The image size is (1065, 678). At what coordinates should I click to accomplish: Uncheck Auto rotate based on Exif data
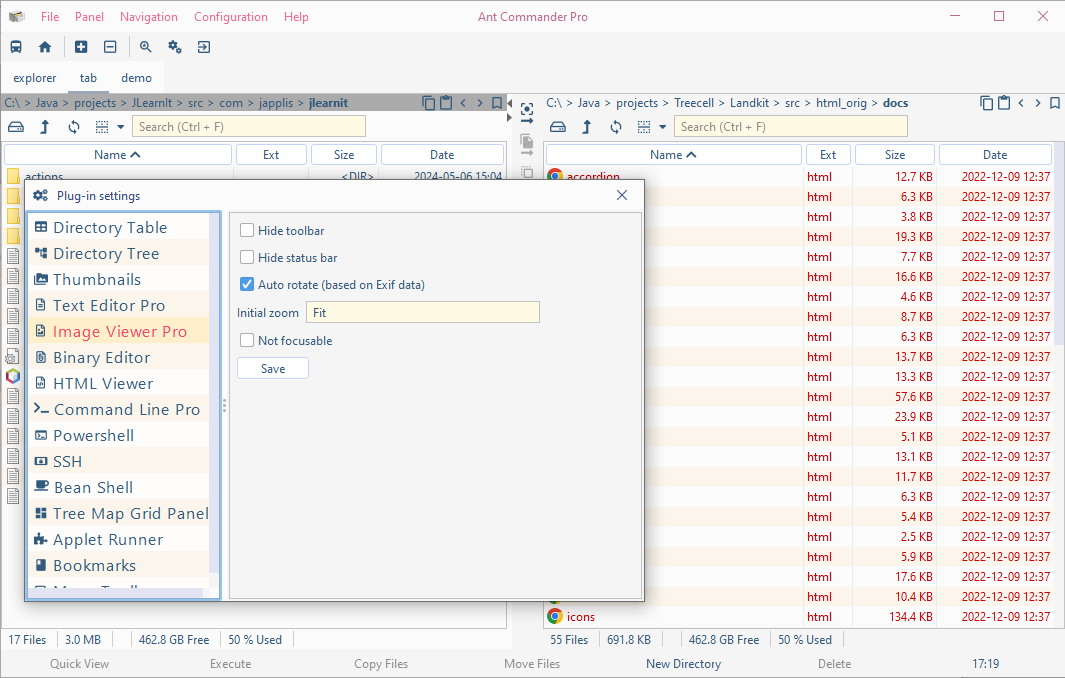pos(247,284)
